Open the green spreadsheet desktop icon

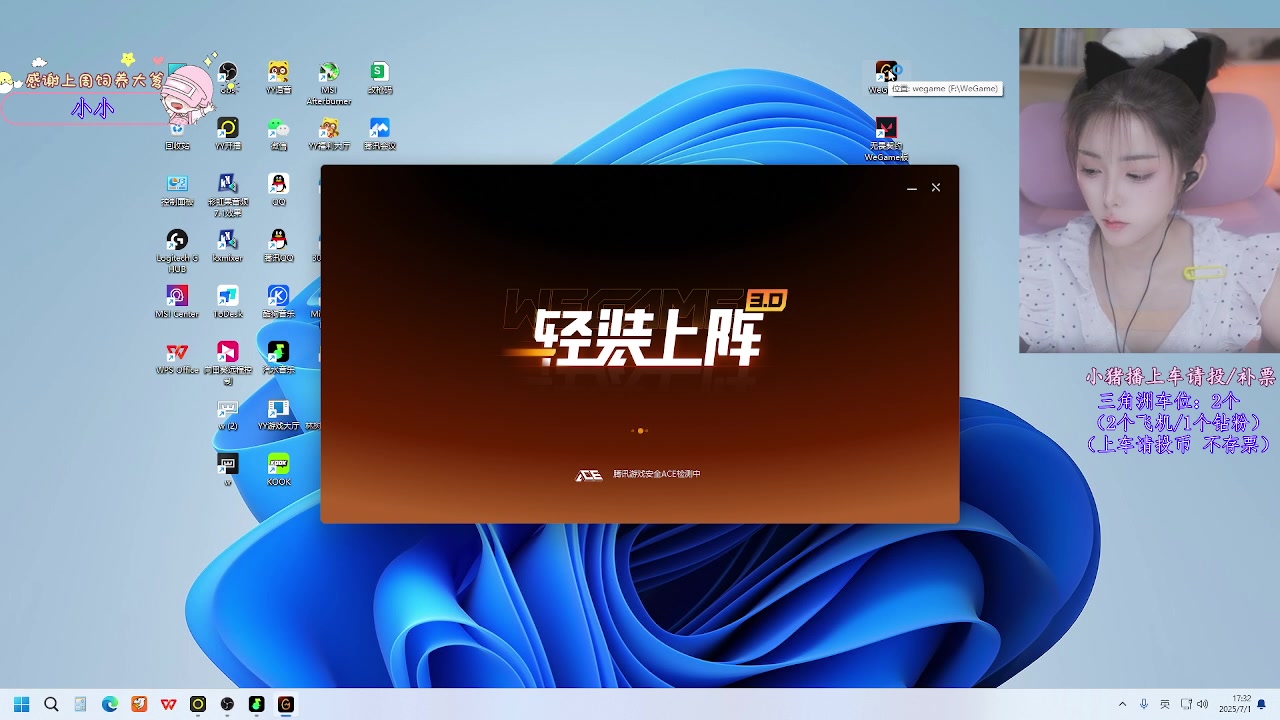click(x=379, y=77)
